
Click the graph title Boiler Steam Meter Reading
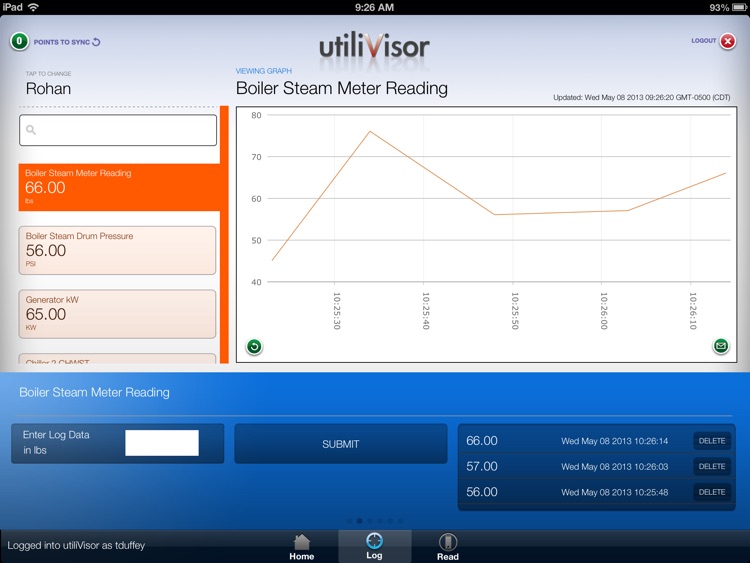(342, 88)
